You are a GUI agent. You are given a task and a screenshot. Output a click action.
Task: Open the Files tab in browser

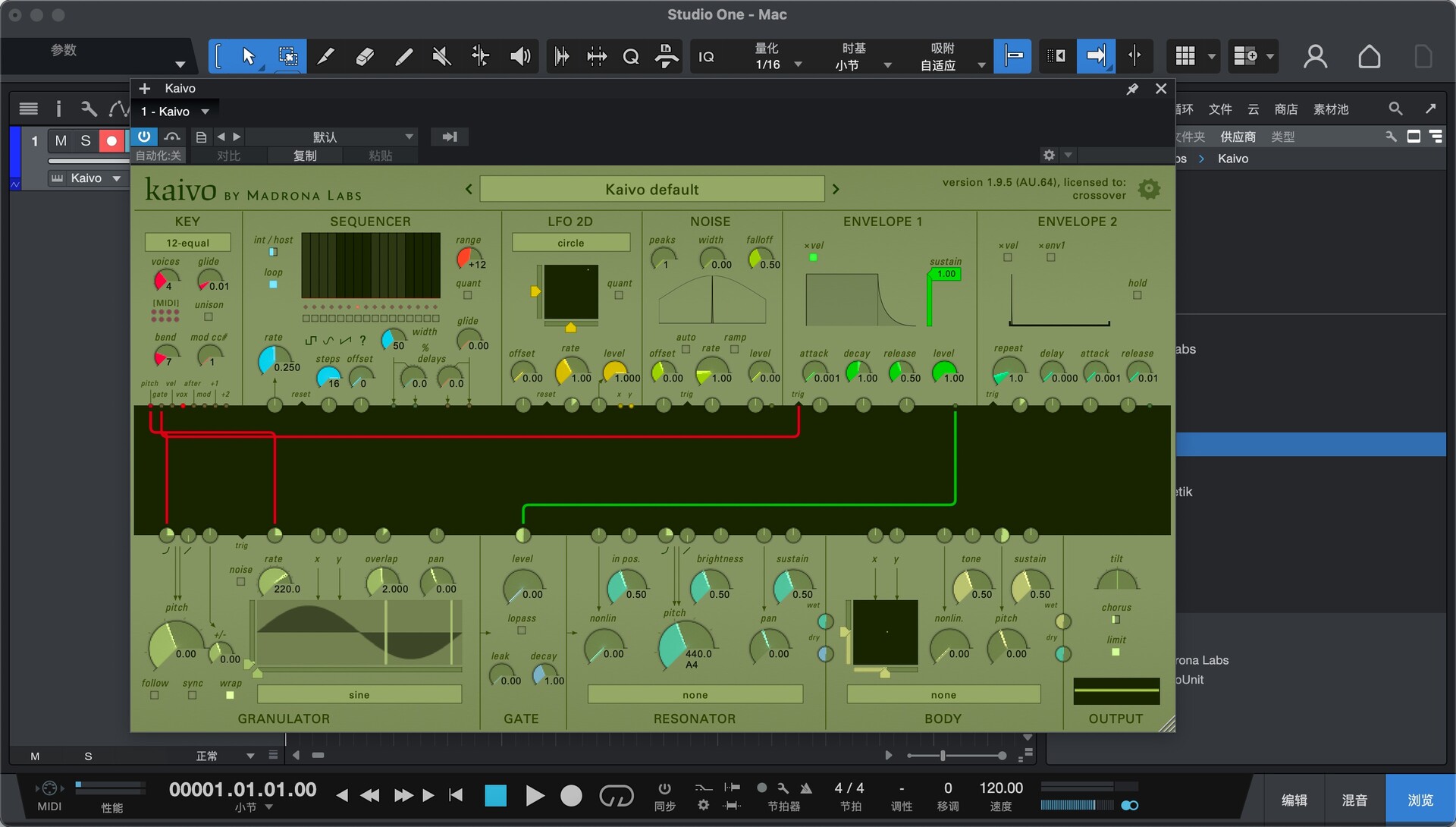[1219, 108]
